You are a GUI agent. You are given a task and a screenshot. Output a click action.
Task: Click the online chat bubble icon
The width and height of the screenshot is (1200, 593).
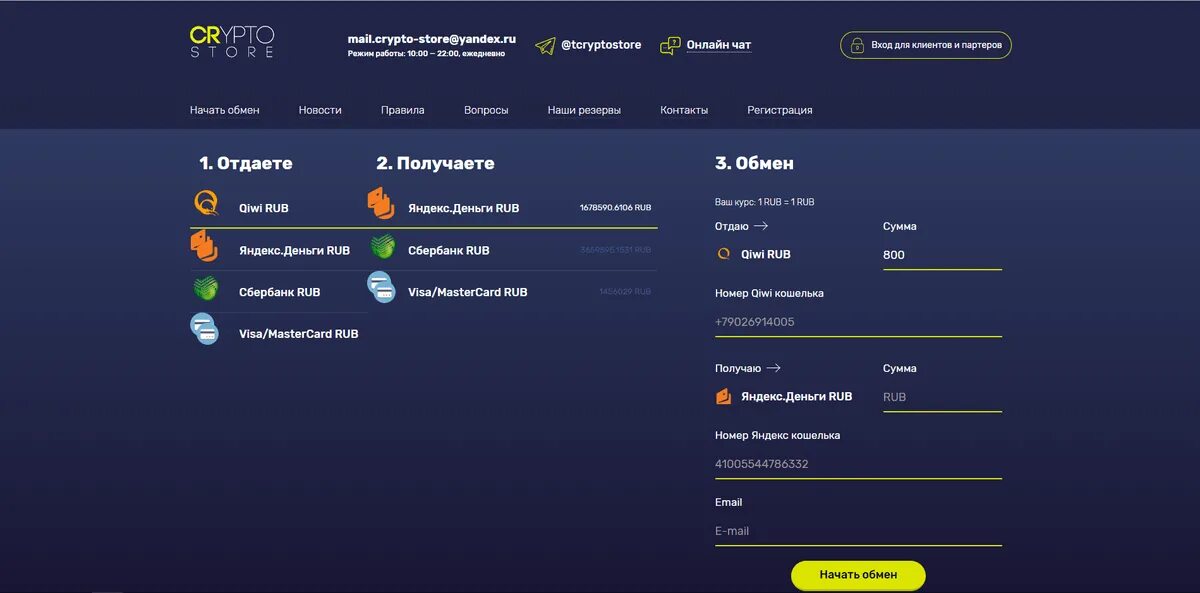click(x=670, y=45)
